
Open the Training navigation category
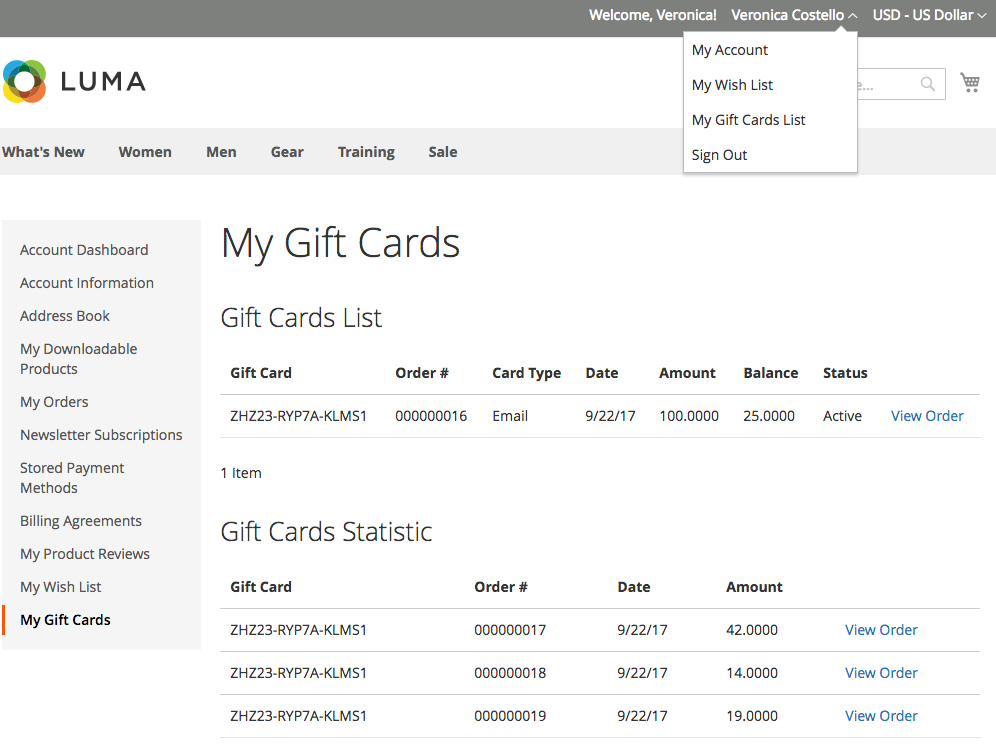click(x=366, y=152)
